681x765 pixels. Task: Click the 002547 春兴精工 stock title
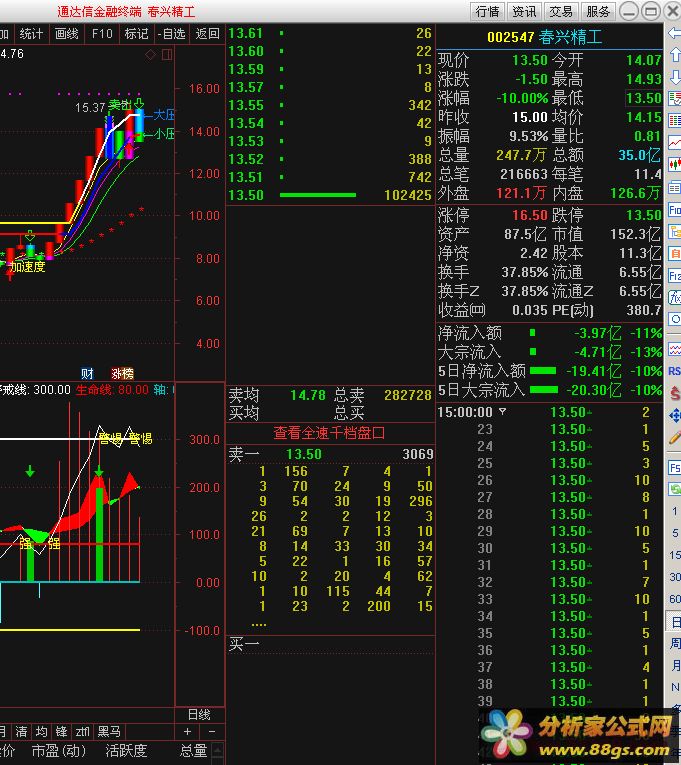[x=544, y=37]
